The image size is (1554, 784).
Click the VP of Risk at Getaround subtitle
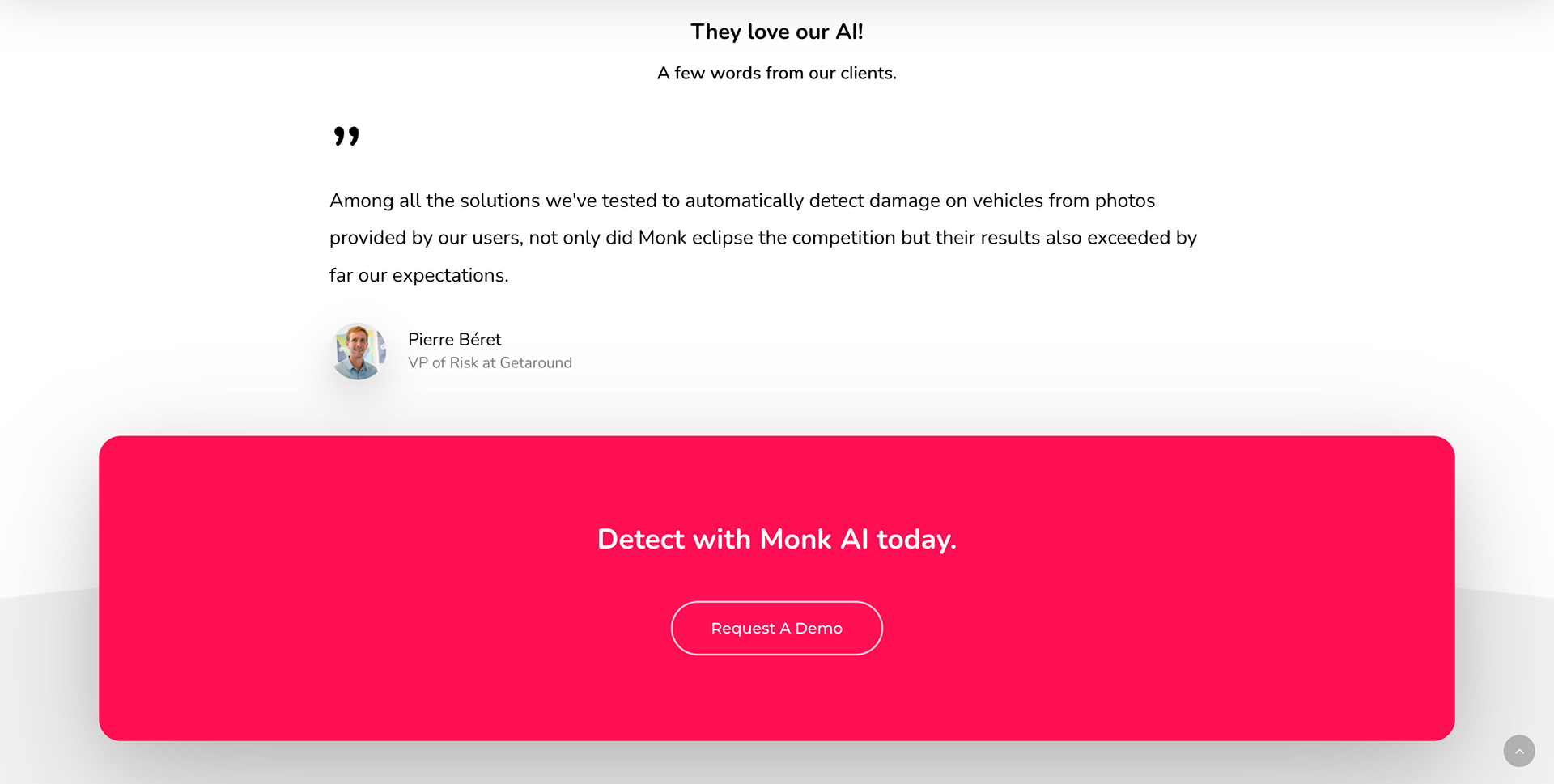(490, 362)
